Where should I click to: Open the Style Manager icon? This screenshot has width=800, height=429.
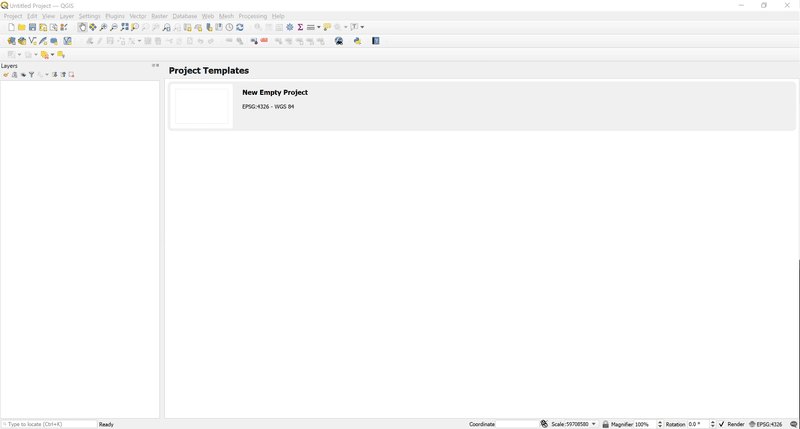(x=64, y=27)
